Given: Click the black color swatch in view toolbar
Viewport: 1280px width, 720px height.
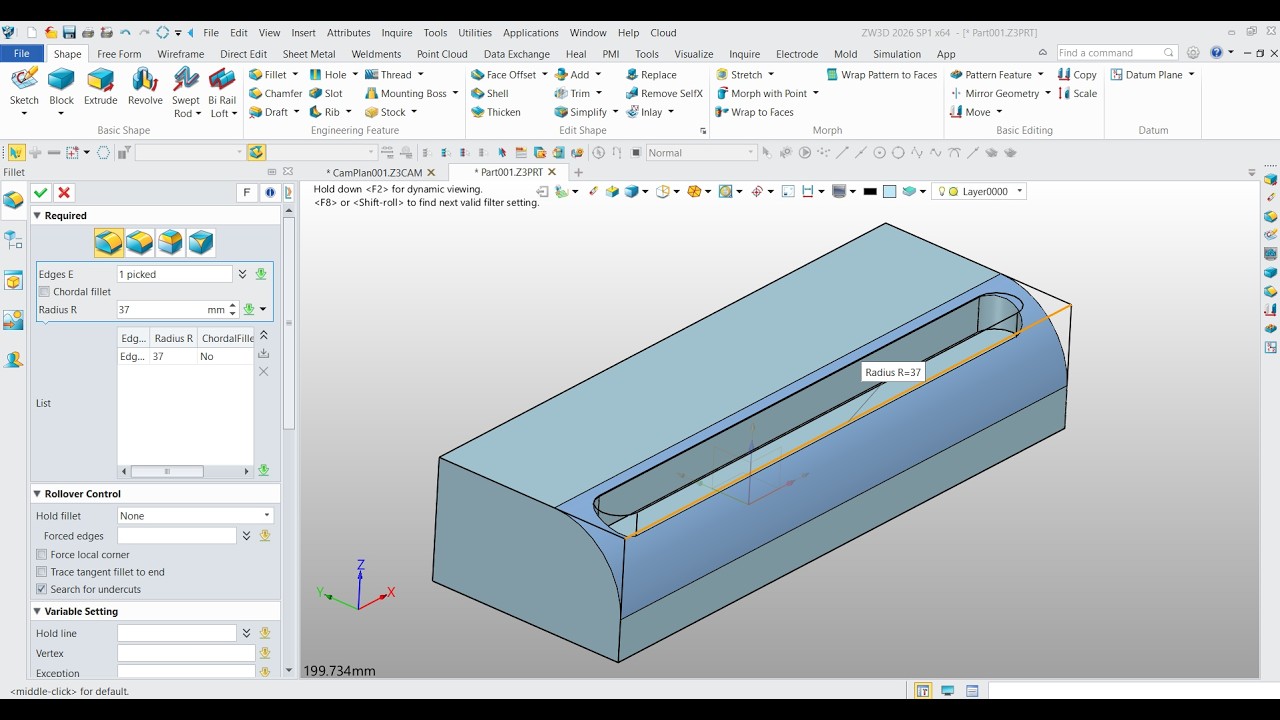Looking at the screenshot, I should point(870,191).
